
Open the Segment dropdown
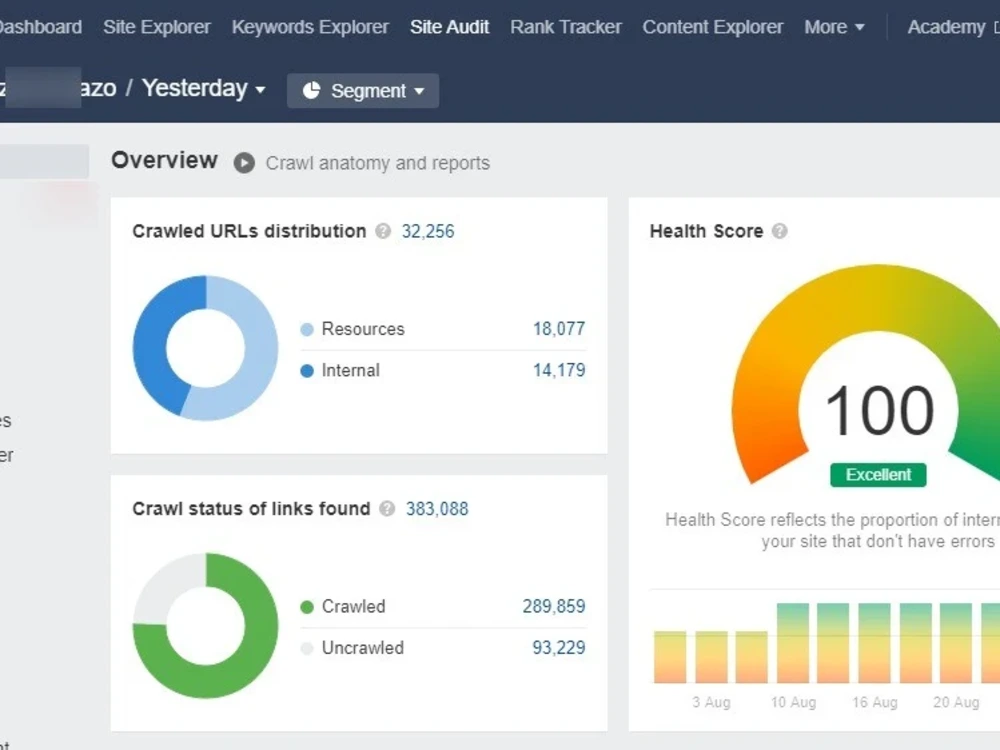tap(363, 91)
